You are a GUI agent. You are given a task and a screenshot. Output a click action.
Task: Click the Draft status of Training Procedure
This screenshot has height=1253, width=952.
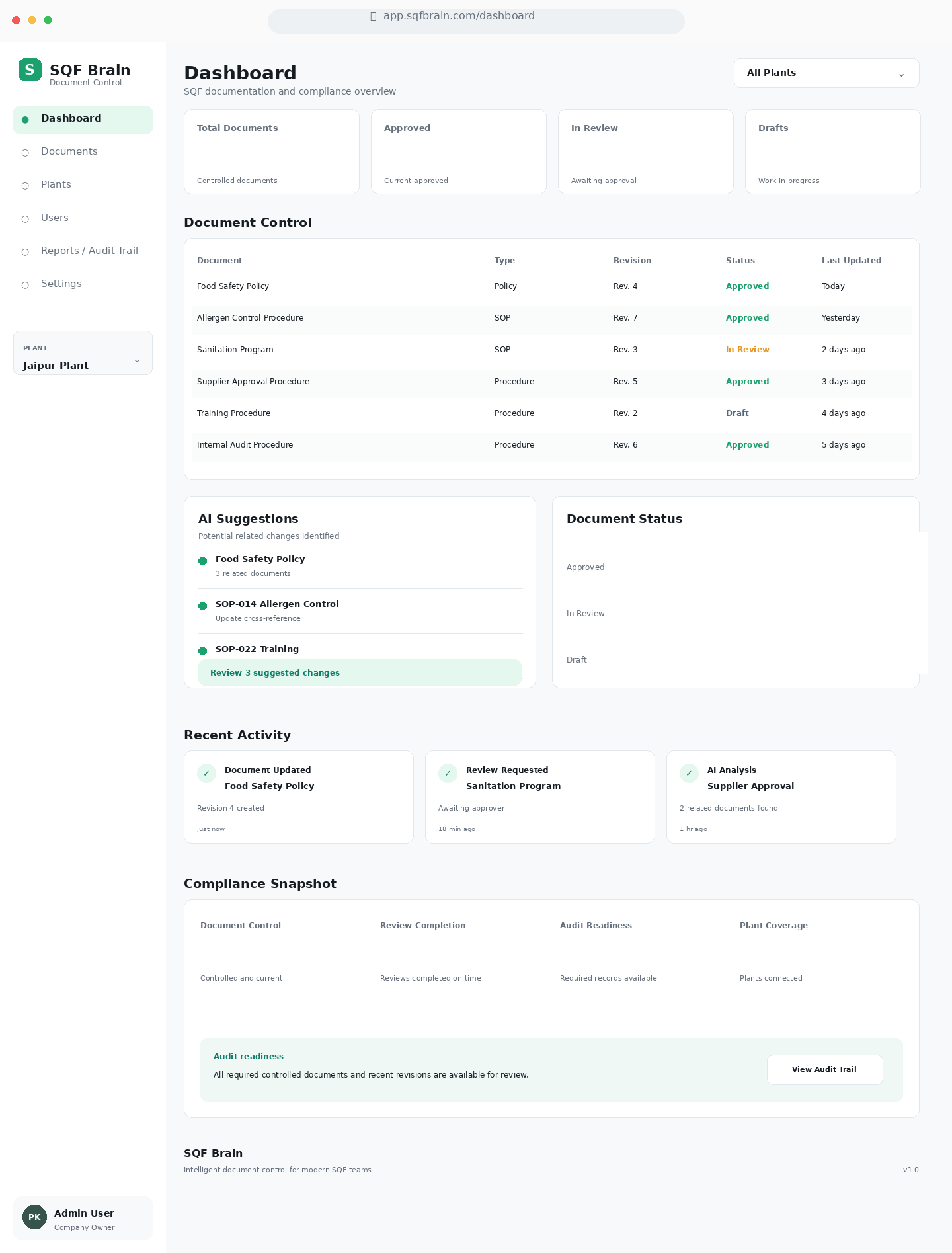[x=737, y=413]
